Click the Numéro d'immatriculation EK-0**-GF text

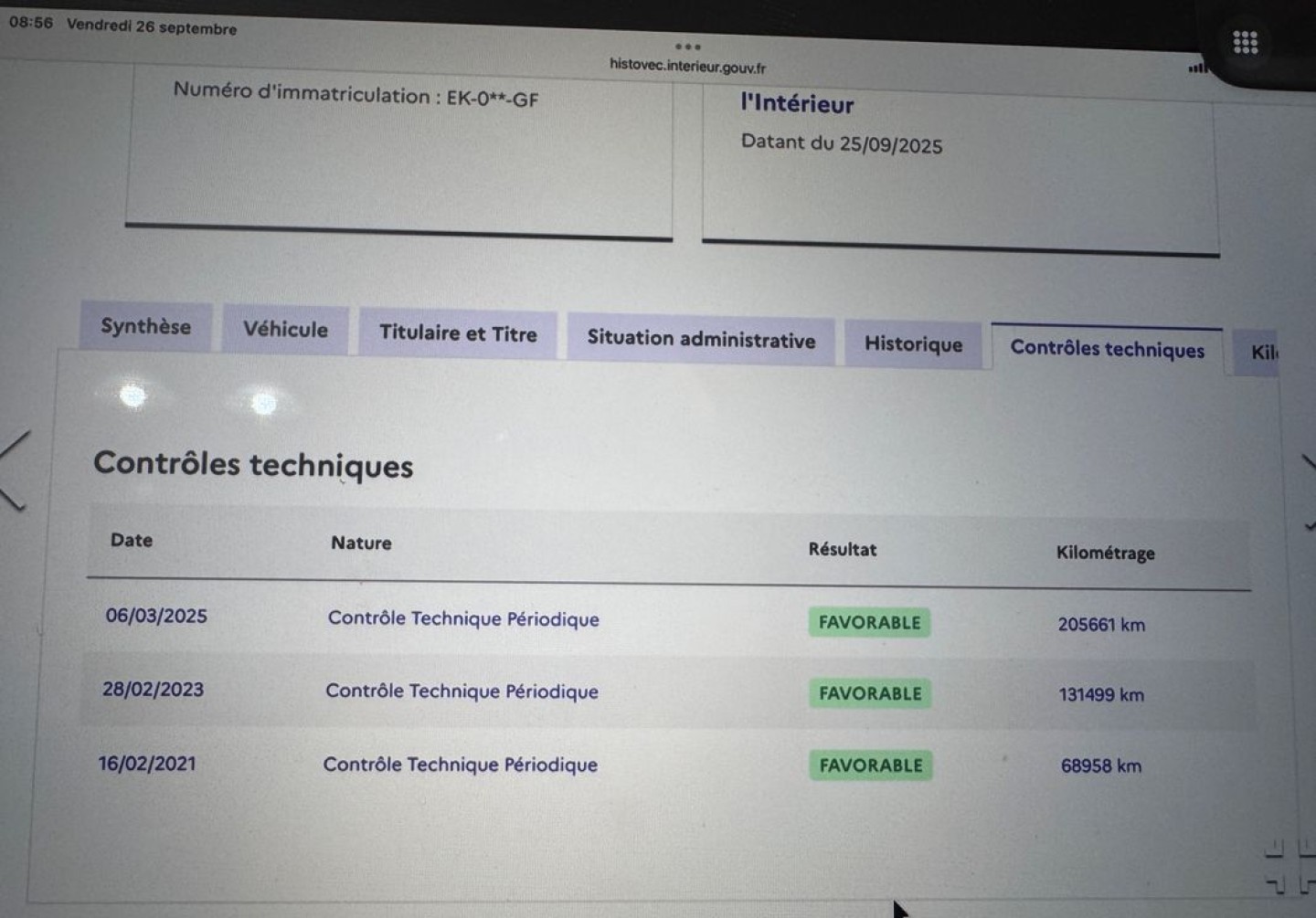tap(356, 95)
